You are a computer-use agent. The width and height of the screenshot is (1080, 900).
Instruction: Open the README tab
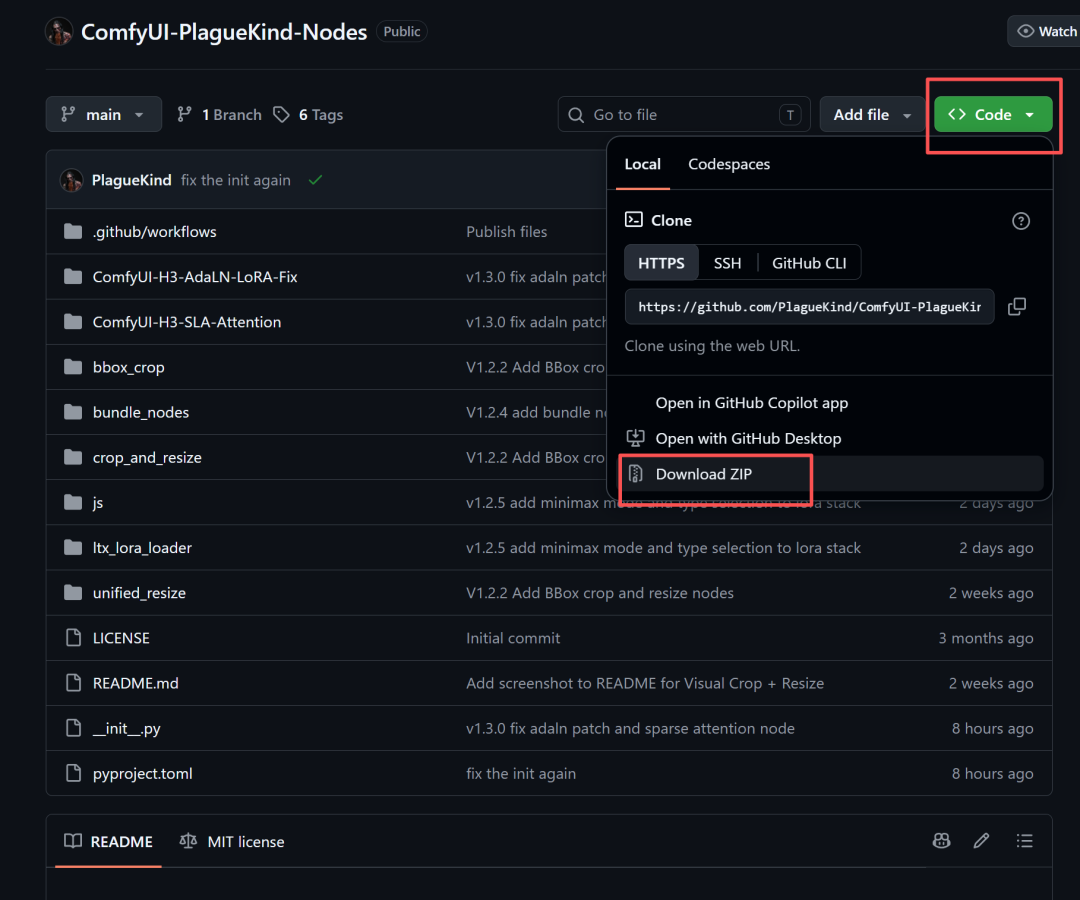[x=108, y=841]
